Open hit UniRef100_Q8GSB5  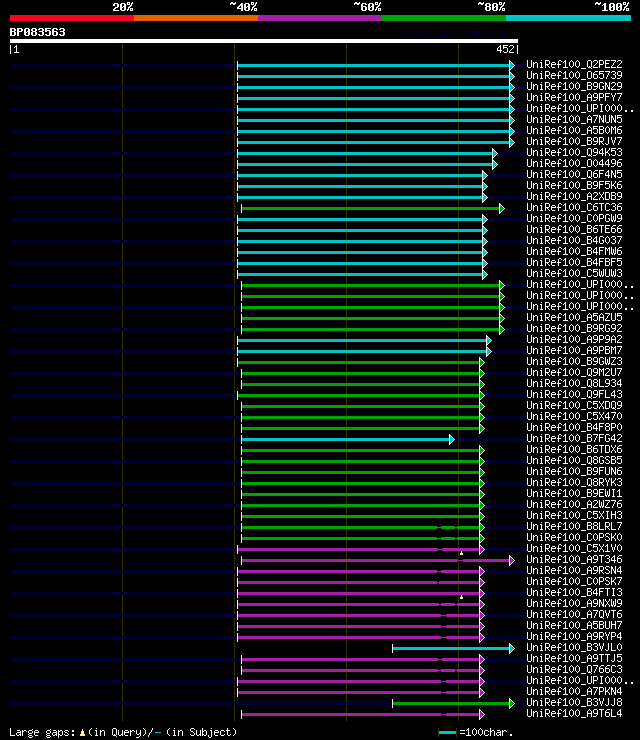coord(574,461)
